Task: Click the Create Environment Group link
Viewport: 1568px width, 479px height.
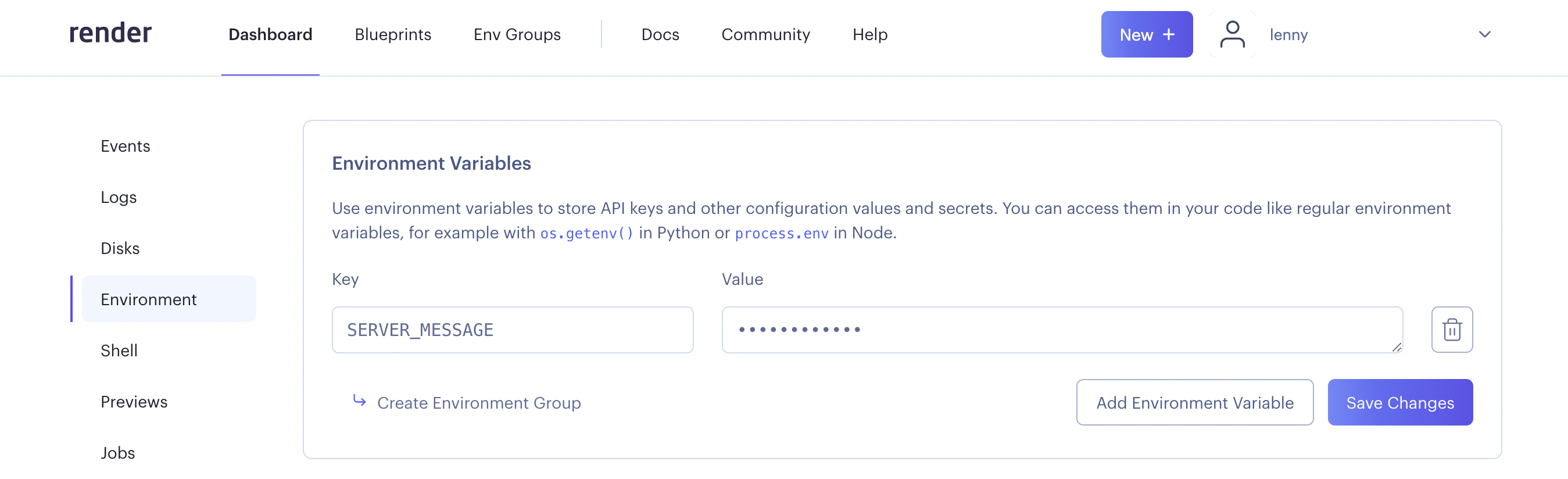Action: 478,402
